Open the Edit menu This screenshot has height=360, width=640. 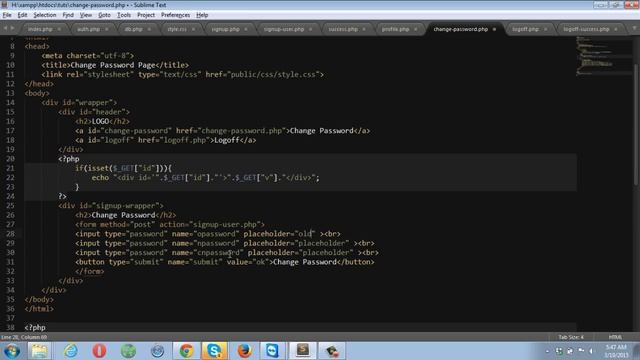click(x=22, y=15)
